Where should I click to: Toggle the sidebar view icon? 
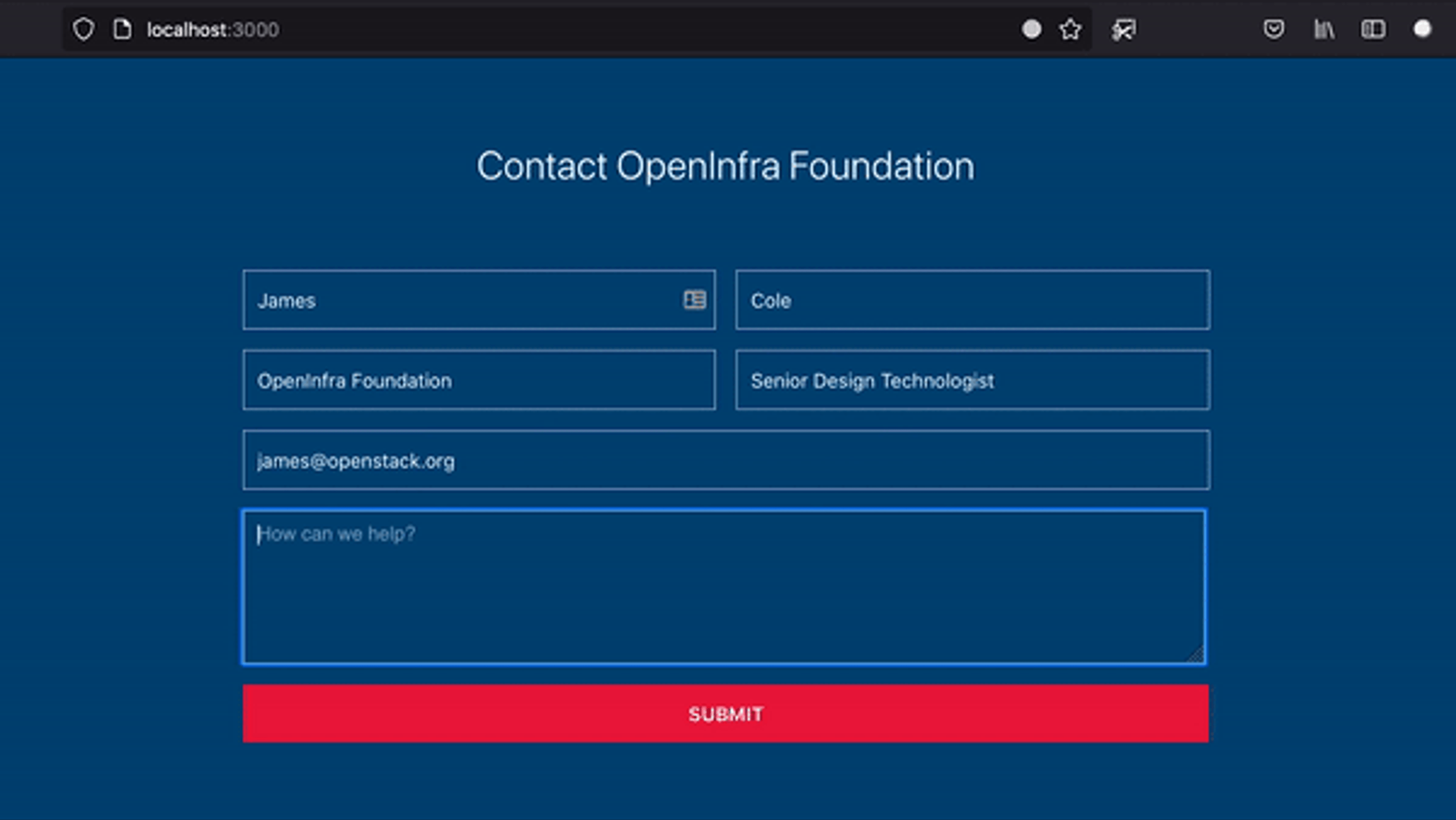pyautogui.click(x=1373, y=30)
